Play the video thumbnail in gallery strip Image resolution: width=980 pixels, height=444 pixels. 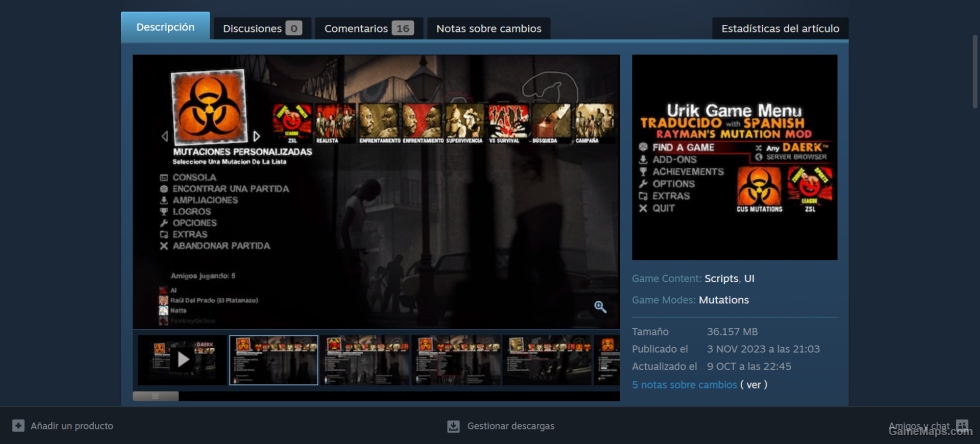182,360
